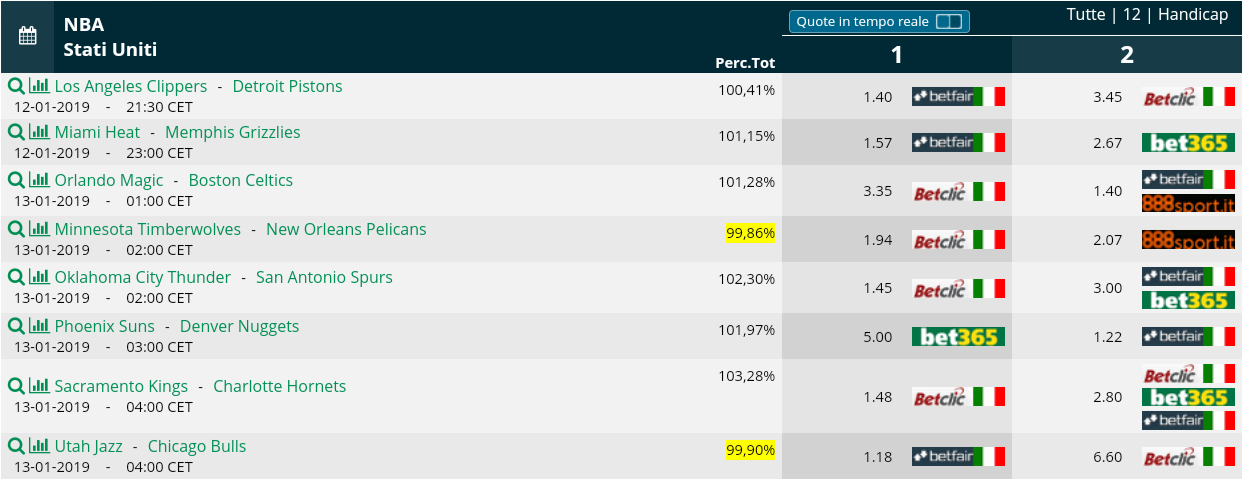This screenshot has width=1247, height=481.
Task: Open bar chart stats icon for Miami Heat match
Action: point(39,132)
